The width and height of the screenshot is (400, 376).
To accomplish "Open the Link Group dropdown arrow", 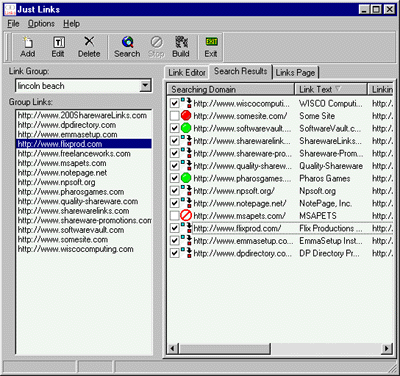I will (145, 86).
